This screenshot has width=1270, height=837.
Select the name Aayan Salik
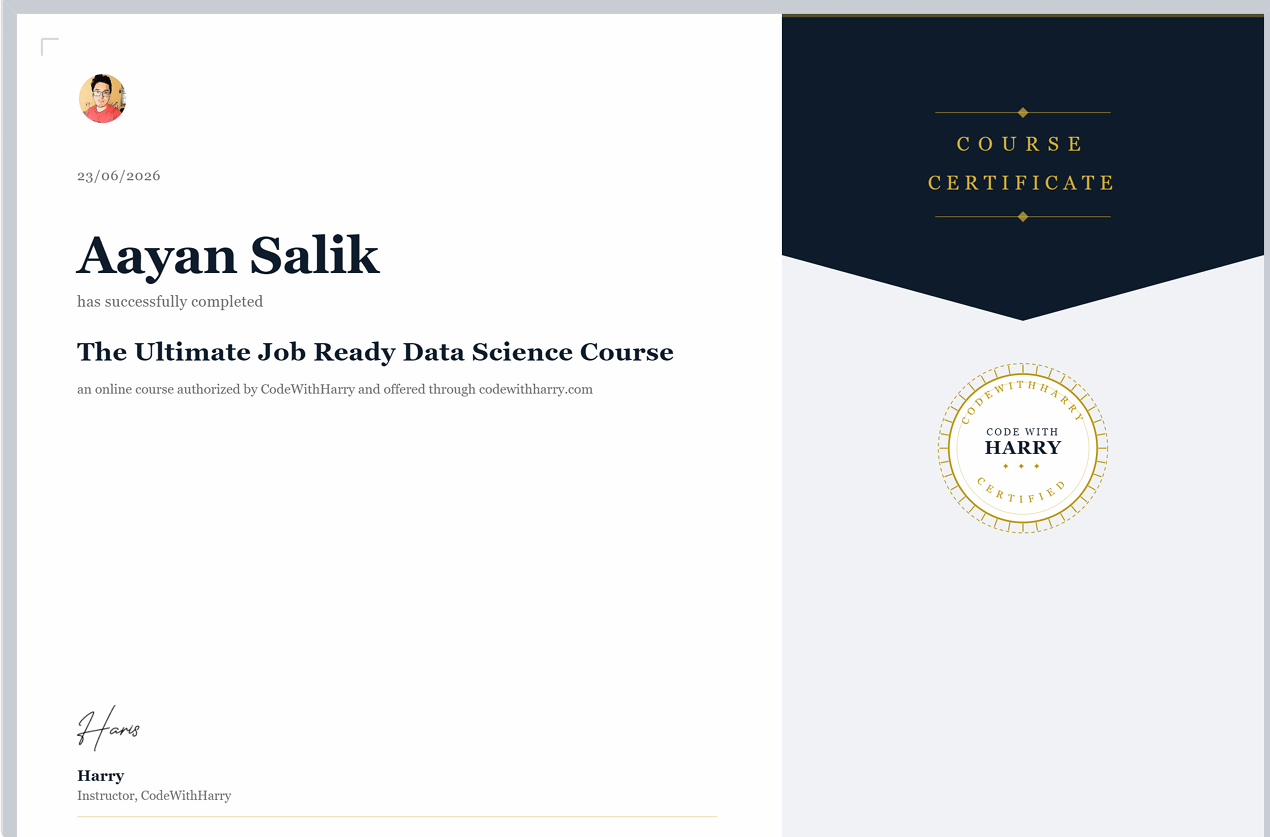228,255
